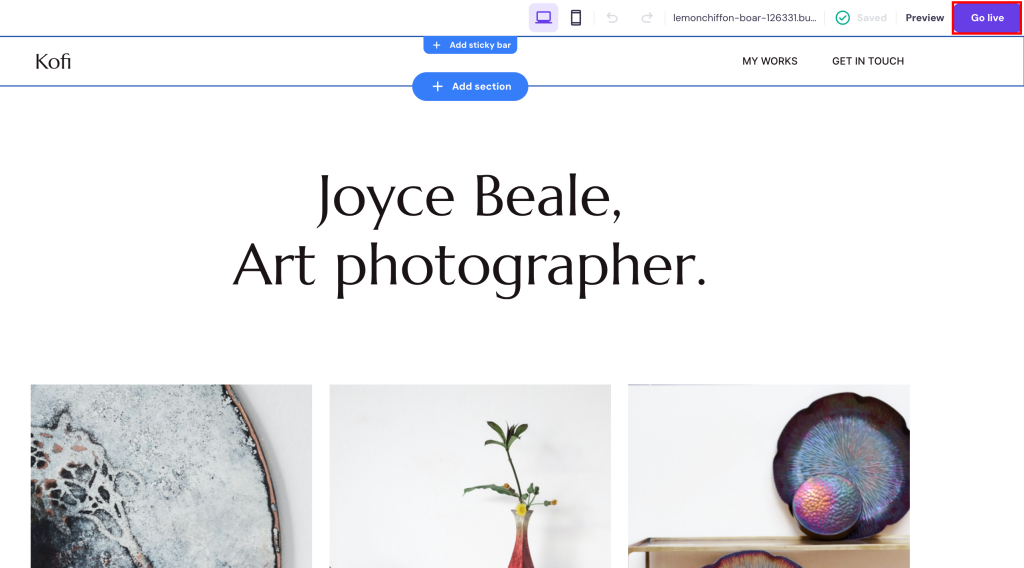This screenshot has height=568, width=1024.
Task: Open the site Preview
Action: pos(925,18)
